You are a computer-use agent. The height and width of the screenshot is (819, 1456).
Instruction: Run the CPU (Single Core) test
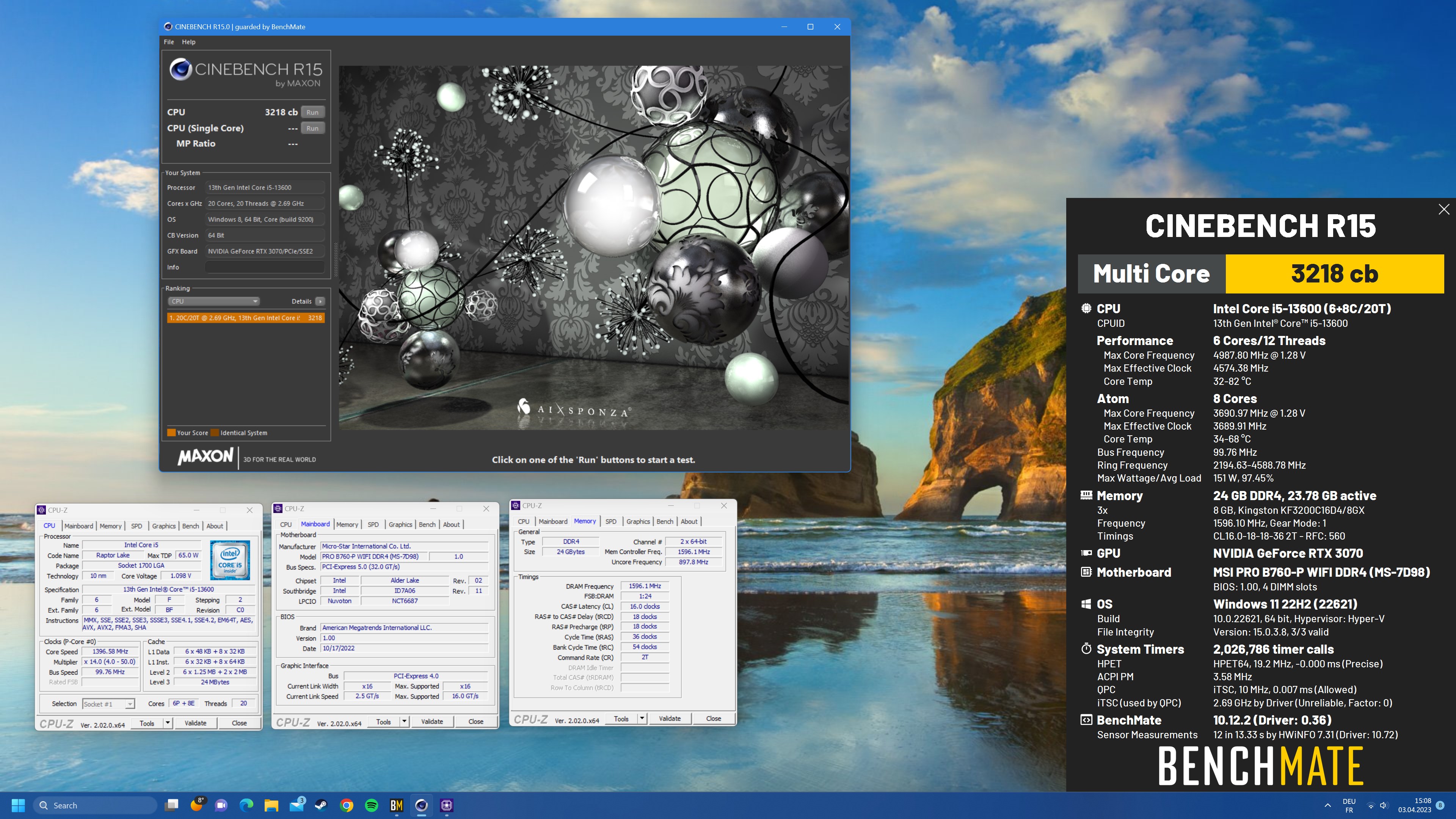(312, 128)
